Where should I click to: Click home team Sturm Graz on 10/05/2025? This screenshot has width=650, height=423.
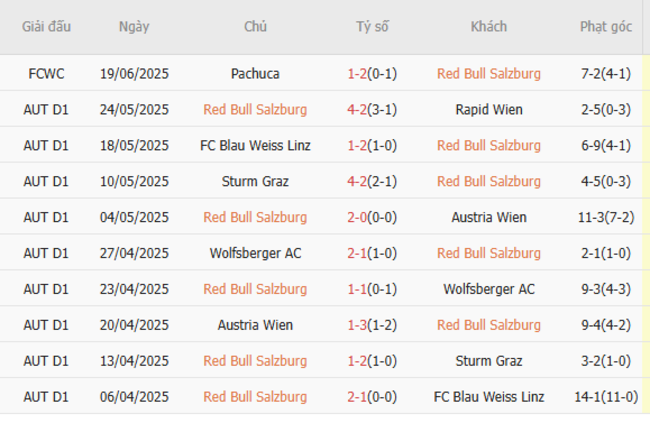[x=255, y=181]
